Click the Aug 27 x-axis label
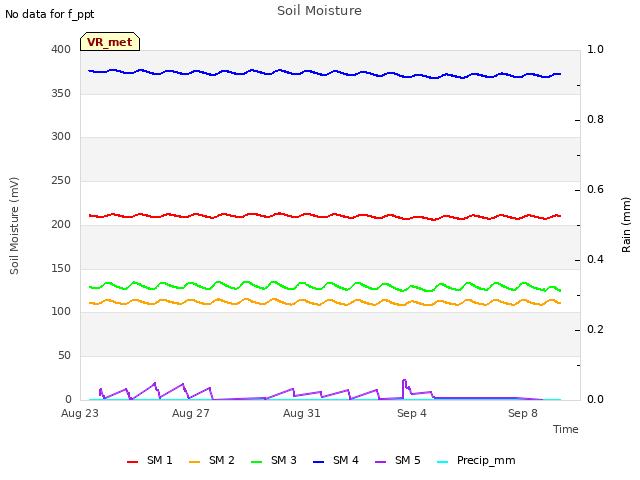The image size is (640, 480). [x=191, y=413]
